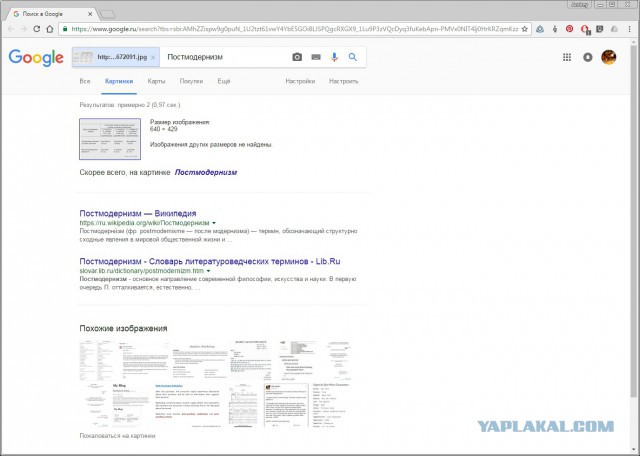
Task: Click the 'slovar.lib.ru/dictionary/postmodernizm.htm' URL text
Action: click(x=141, y=271)
